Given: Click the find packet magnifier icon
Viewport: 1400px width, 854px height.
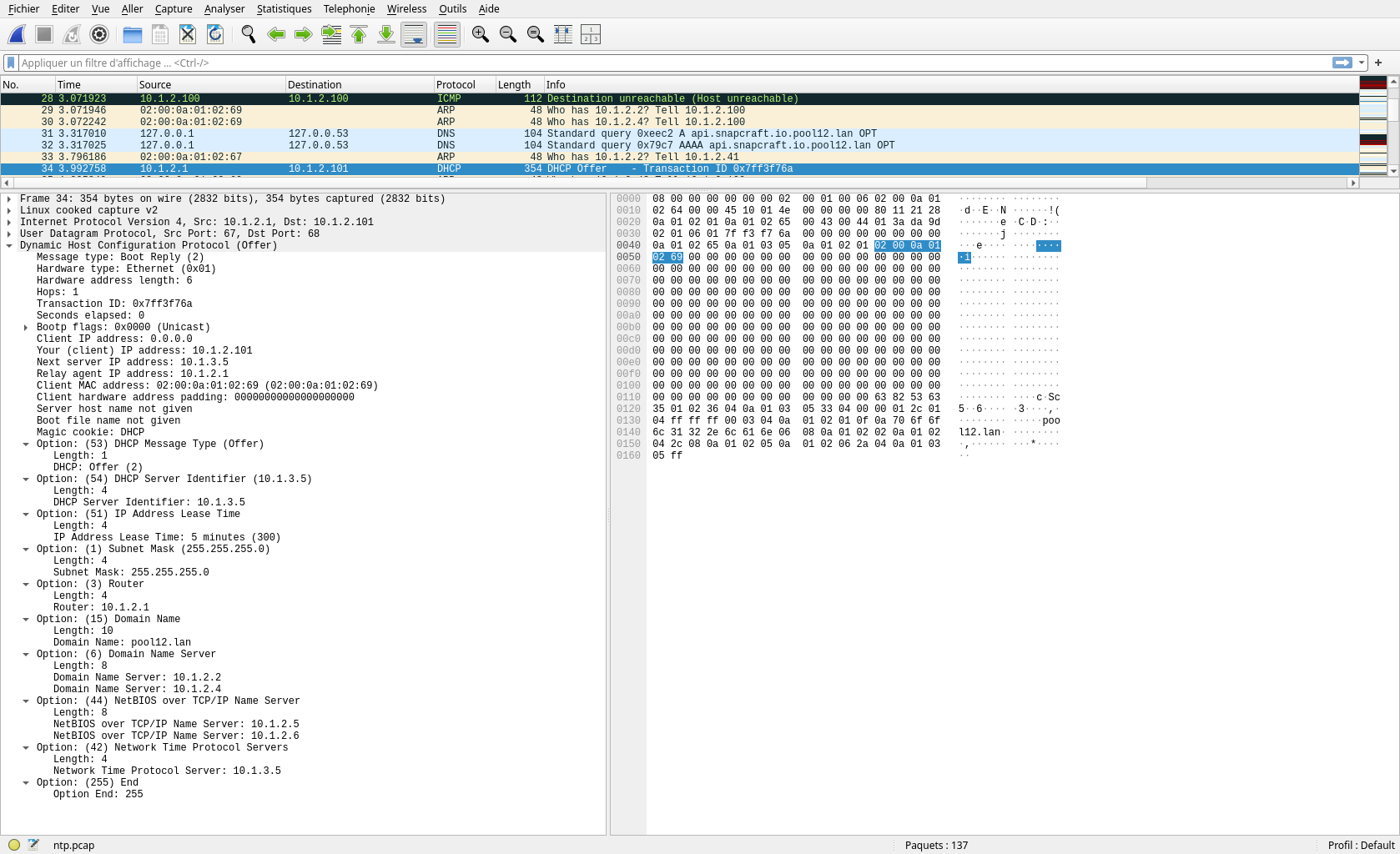Looking at the screenshot, I should pyautogui.click(x=248, y=34).
